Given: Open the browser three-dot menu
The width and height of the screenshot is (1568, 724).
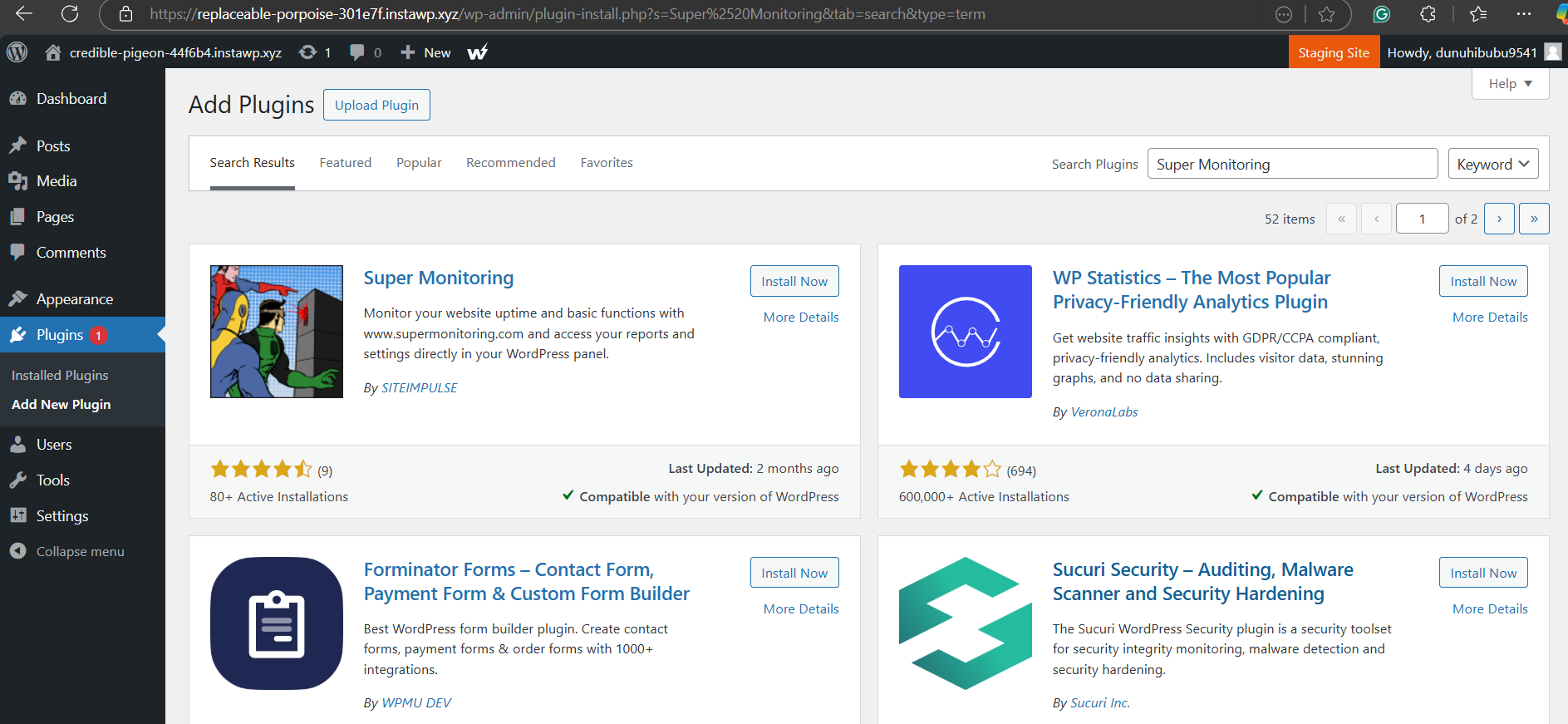Looking at the screenshot, I should point(1523,14).
